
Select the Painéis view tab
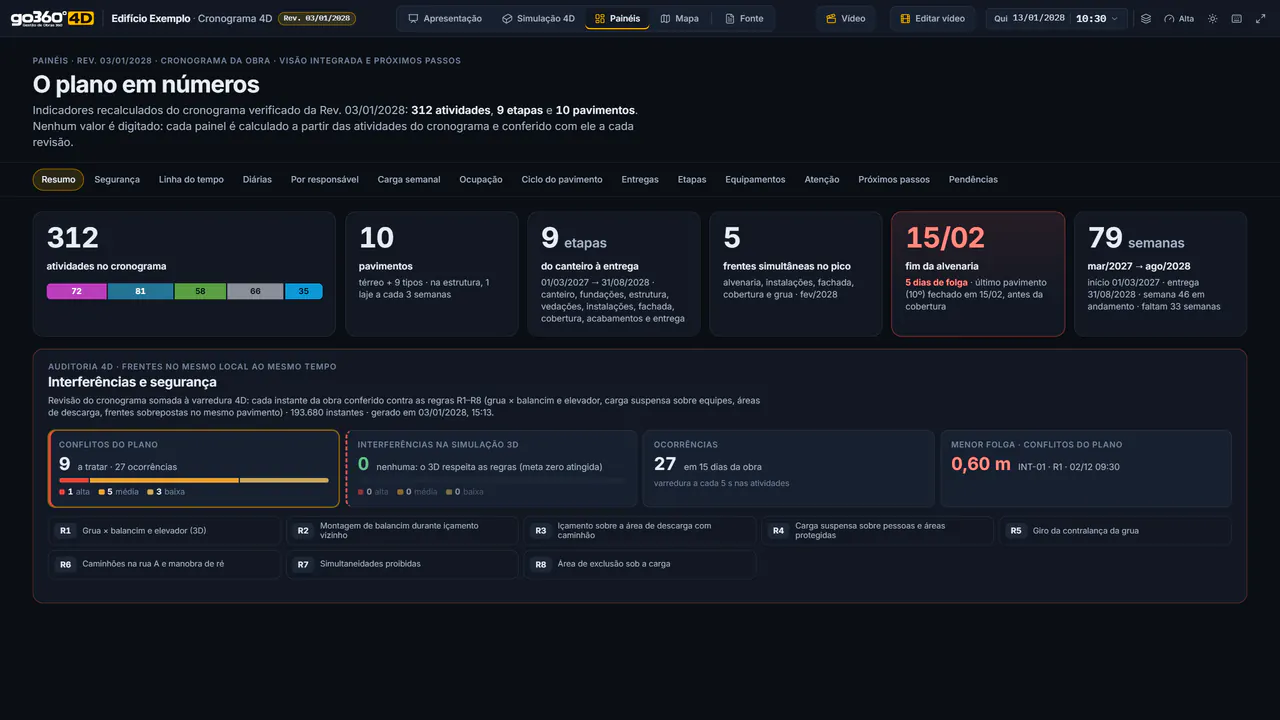(617, 19)
